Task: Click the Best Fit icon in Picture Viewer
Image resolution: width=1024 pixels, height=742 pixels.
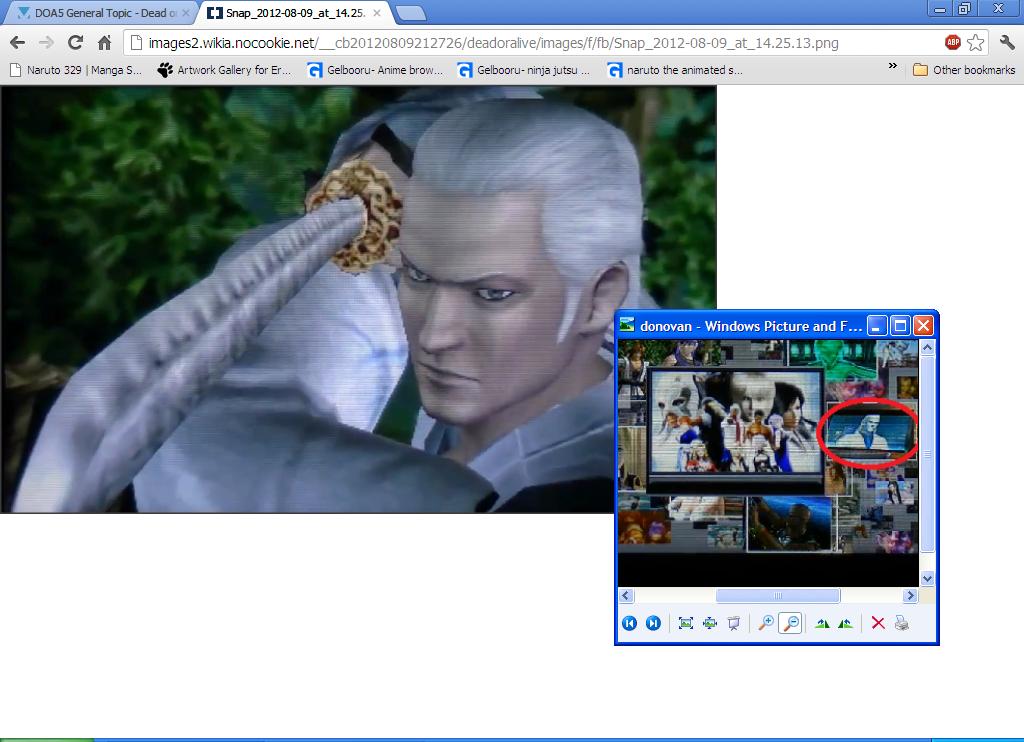Action: (686, 623)
